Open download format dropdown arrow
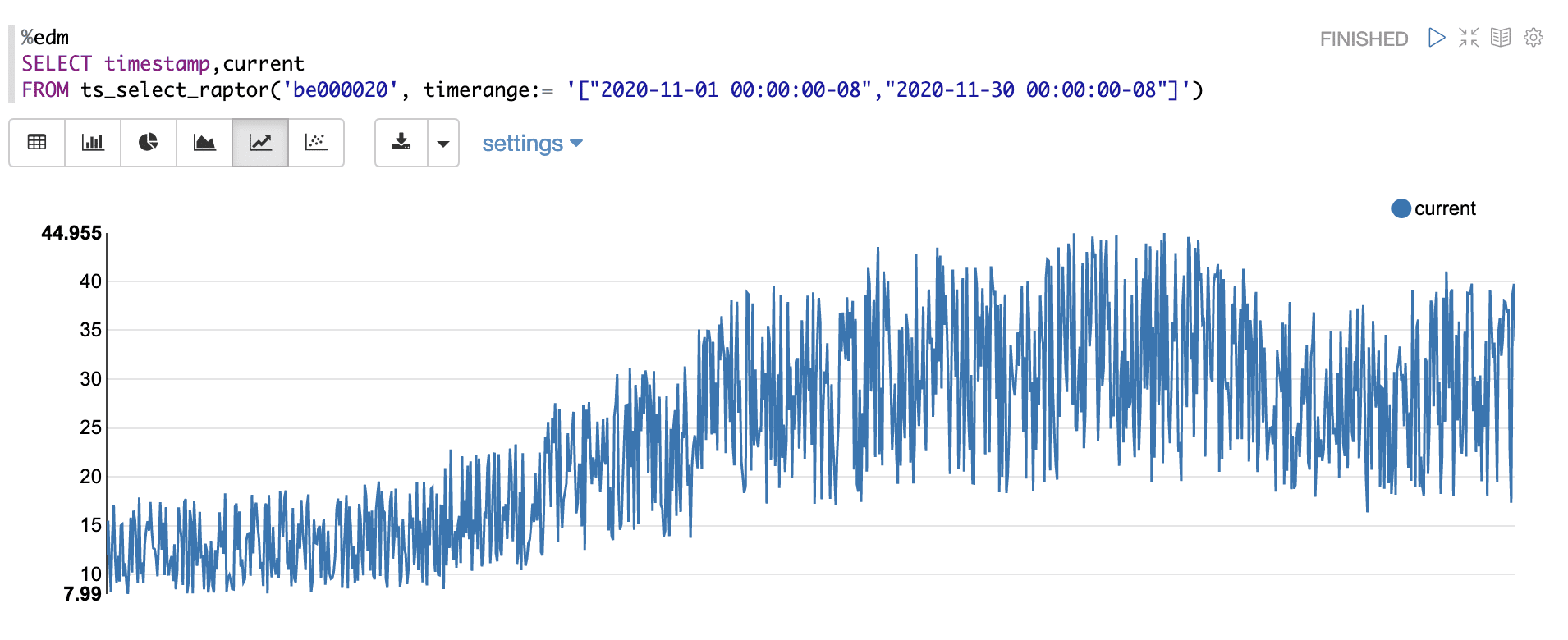1568x640 pixels. [x=443, y=143]
